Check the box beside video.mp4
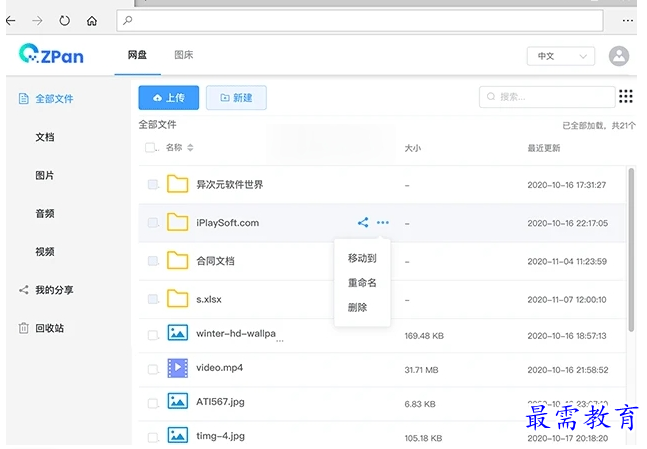 pos(153,368)
